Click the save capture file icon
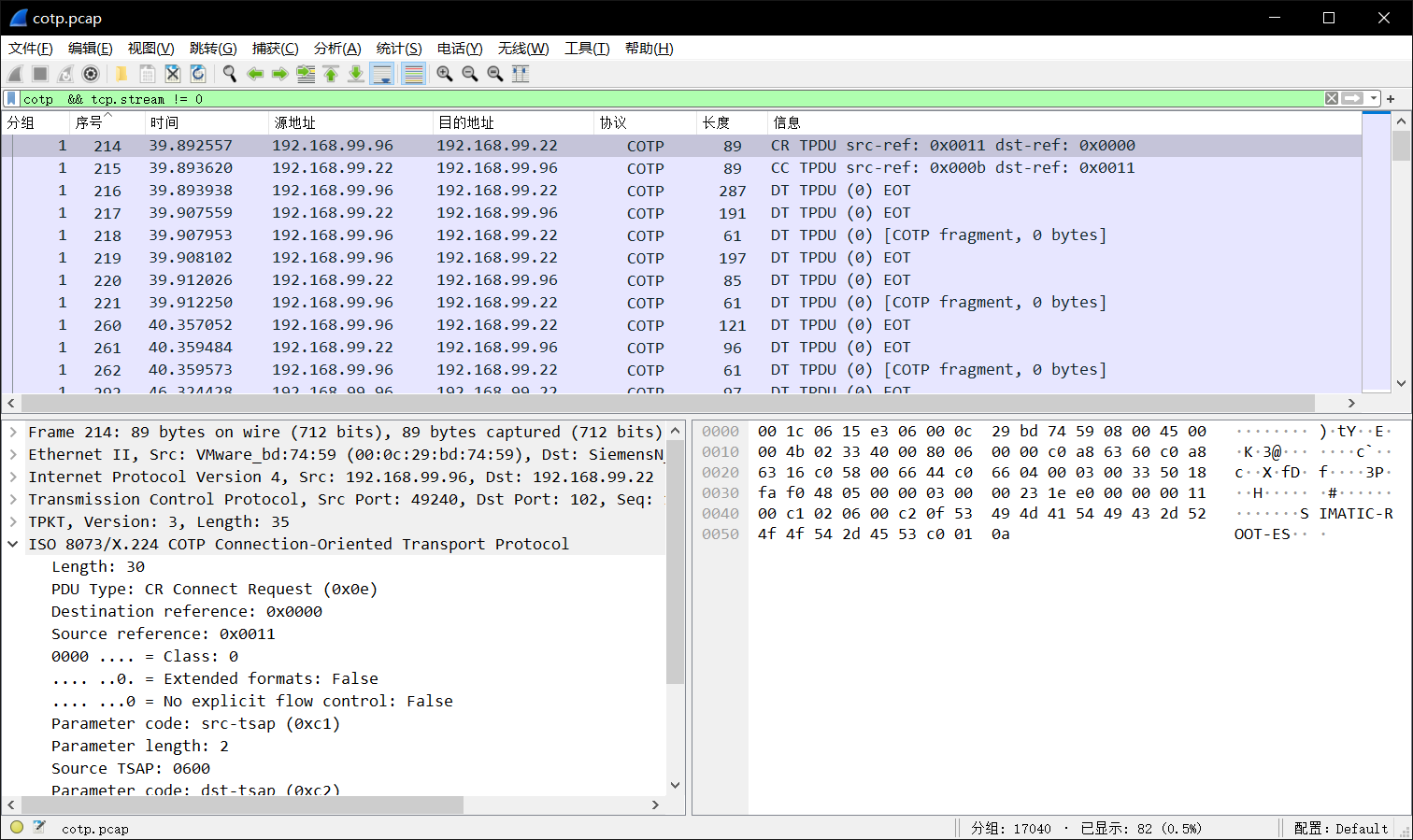1413x840 pixels. pyautogui.click(x=147, y=74)
